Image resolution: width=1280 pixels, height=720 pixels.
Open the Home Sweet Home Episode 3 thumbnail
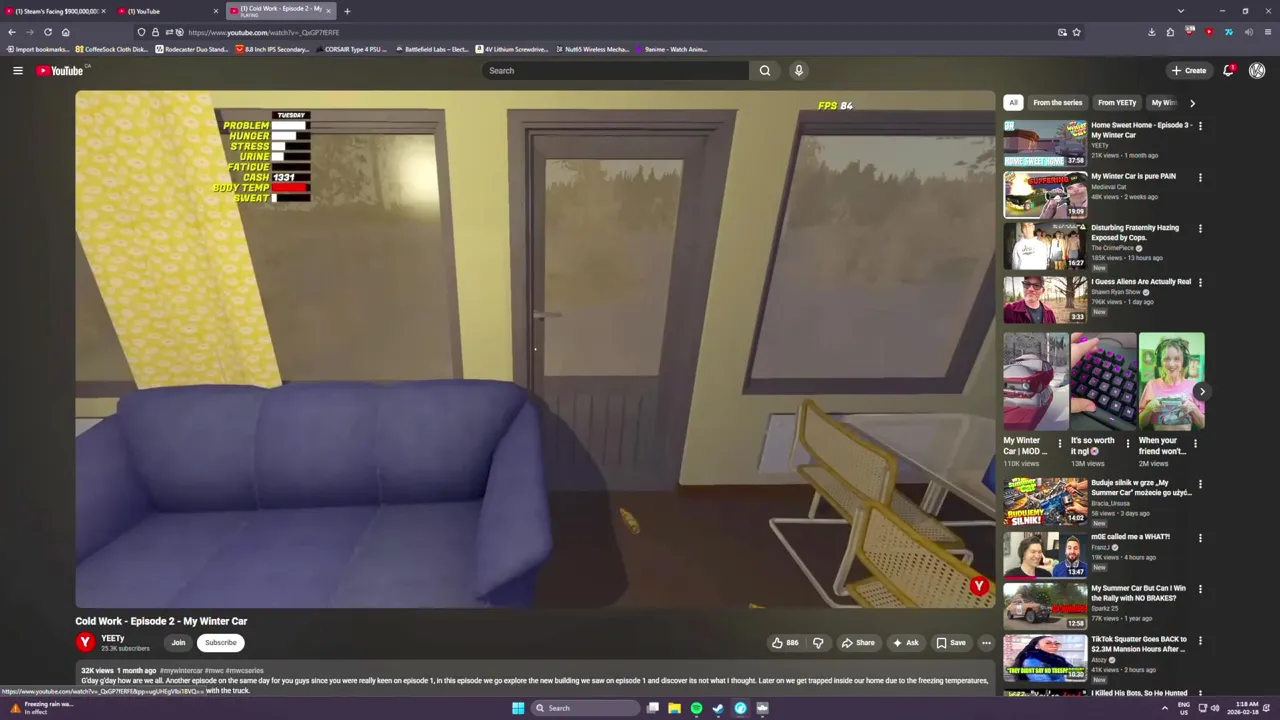tap(1045, 143)
